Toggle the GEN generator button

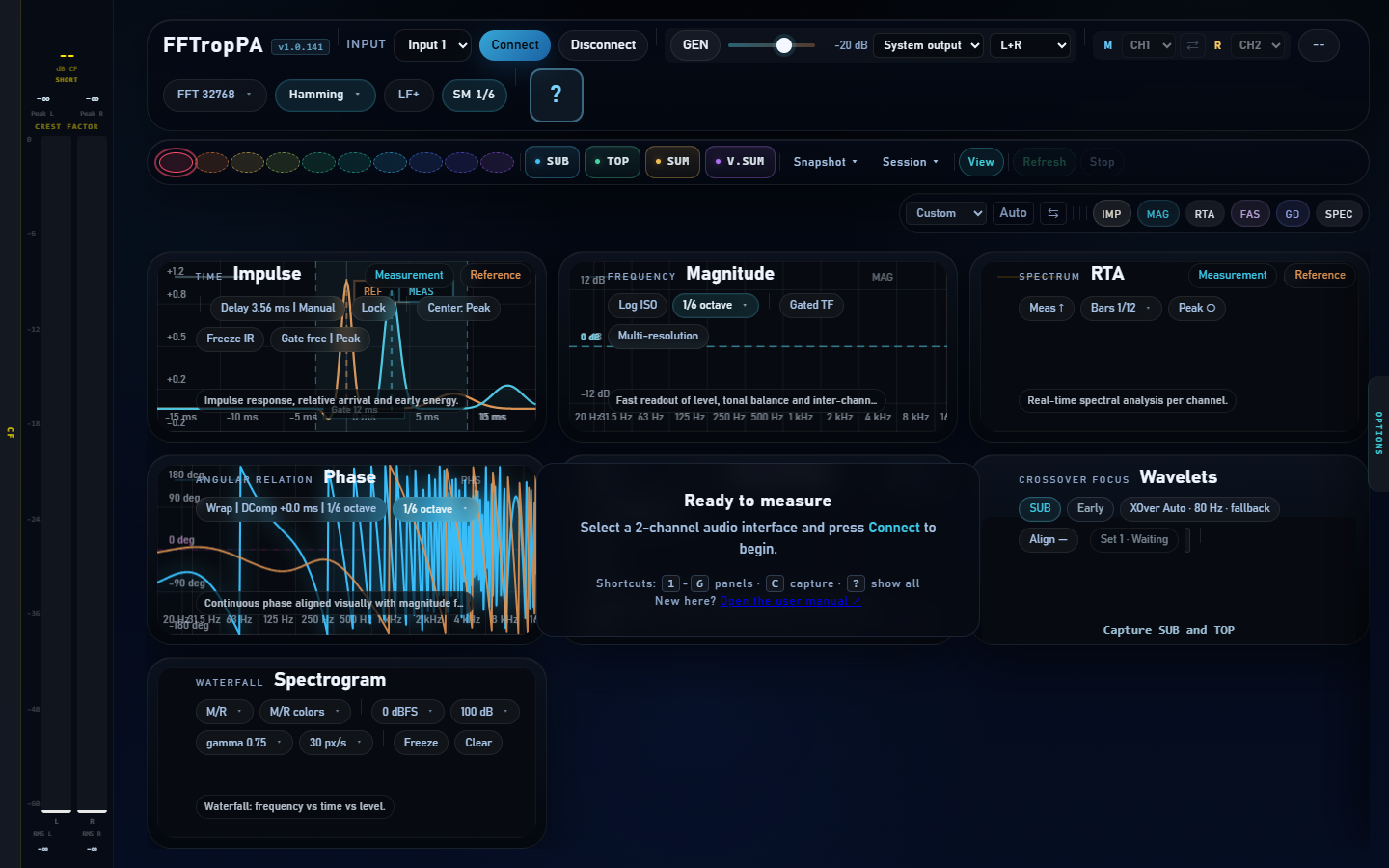695,45
